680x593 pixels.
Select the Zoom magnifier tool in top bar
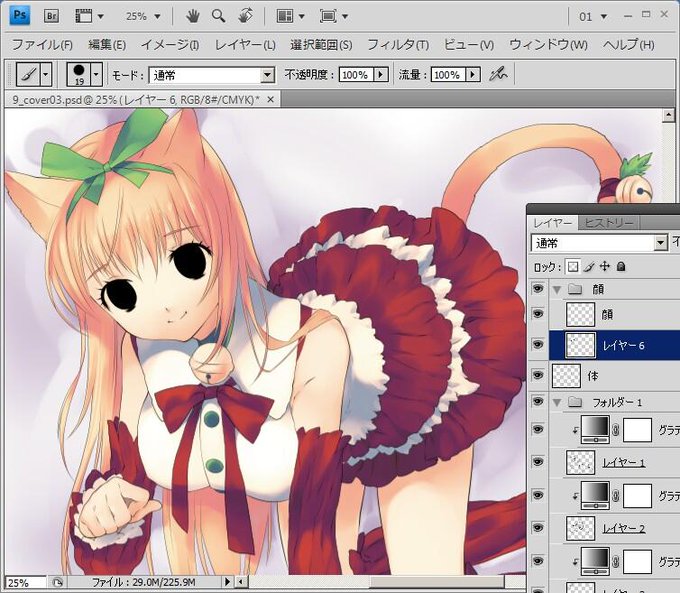pyautogui.click(x=218, y=16)
